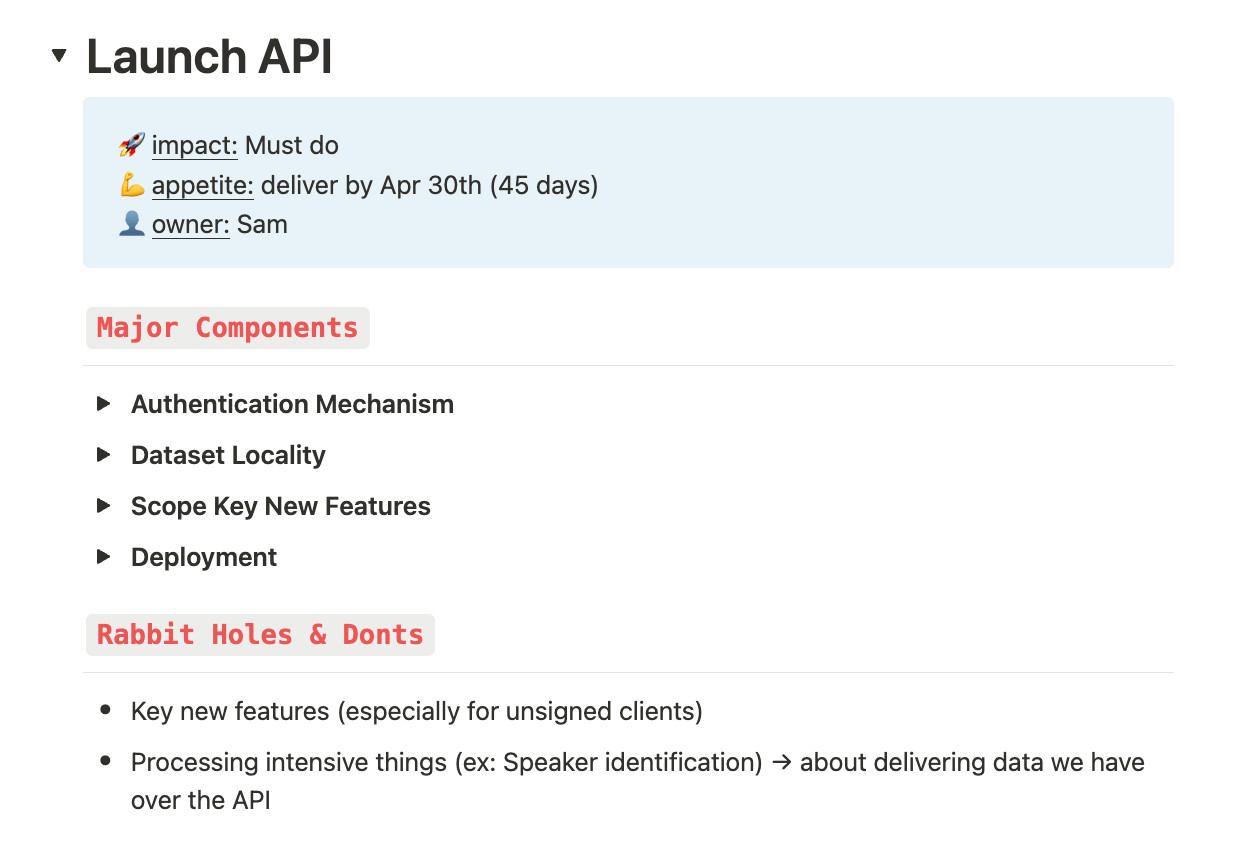
Task: Click the person silhouette emoji icon
Action: point(132,224)
